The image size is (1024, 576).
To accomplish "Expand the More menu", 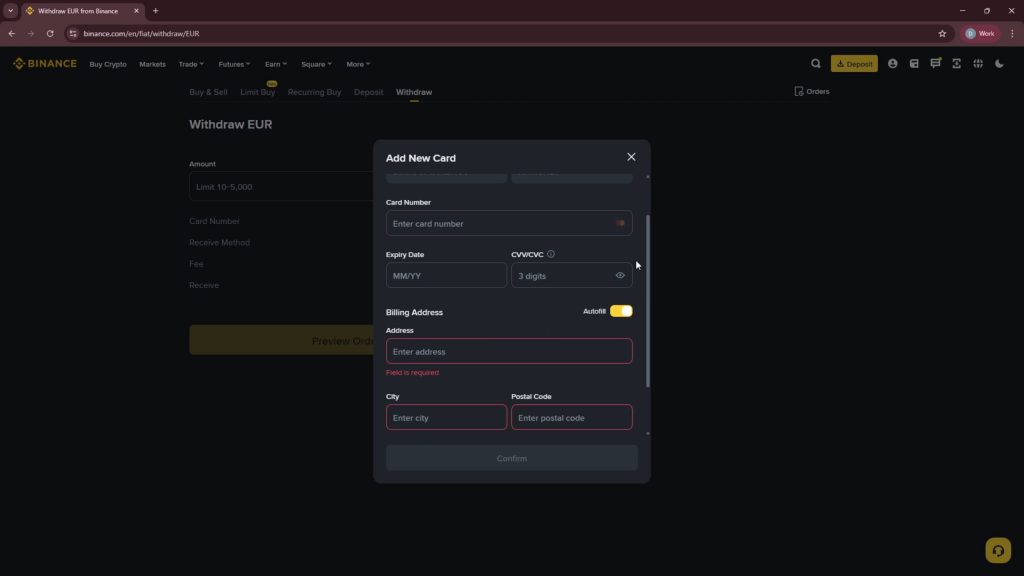I will (358, 64).
